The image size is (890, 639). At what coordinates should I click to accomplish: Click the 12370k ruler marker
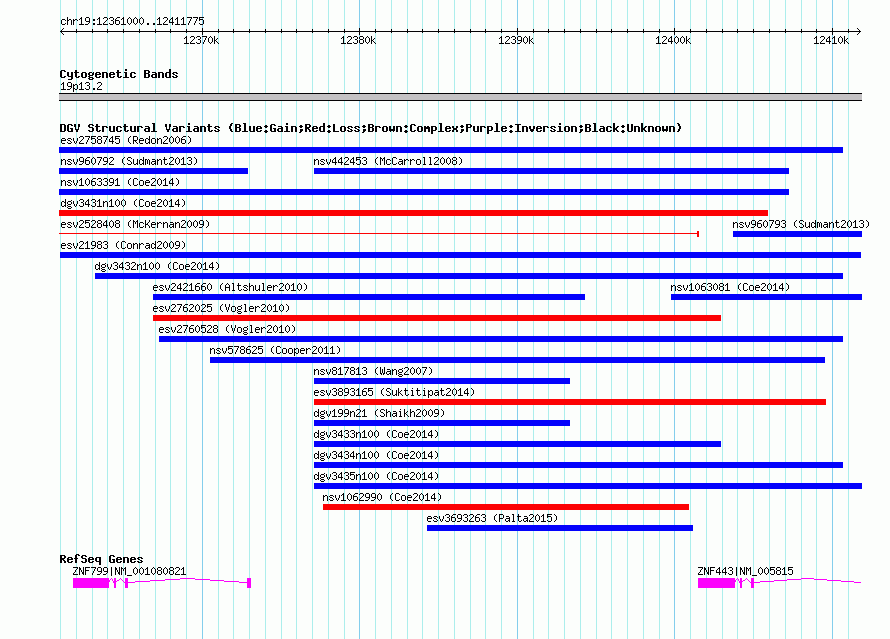[201, 40]
